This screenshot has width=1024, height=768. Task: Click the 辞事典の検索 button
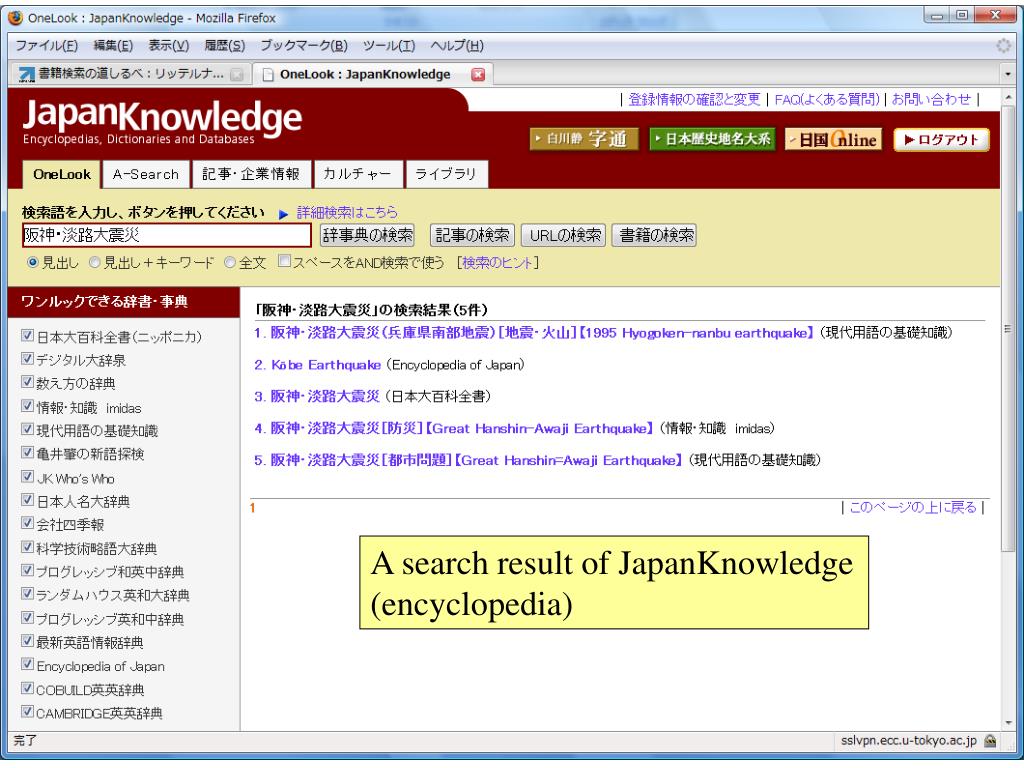click(x=368, y=235)
